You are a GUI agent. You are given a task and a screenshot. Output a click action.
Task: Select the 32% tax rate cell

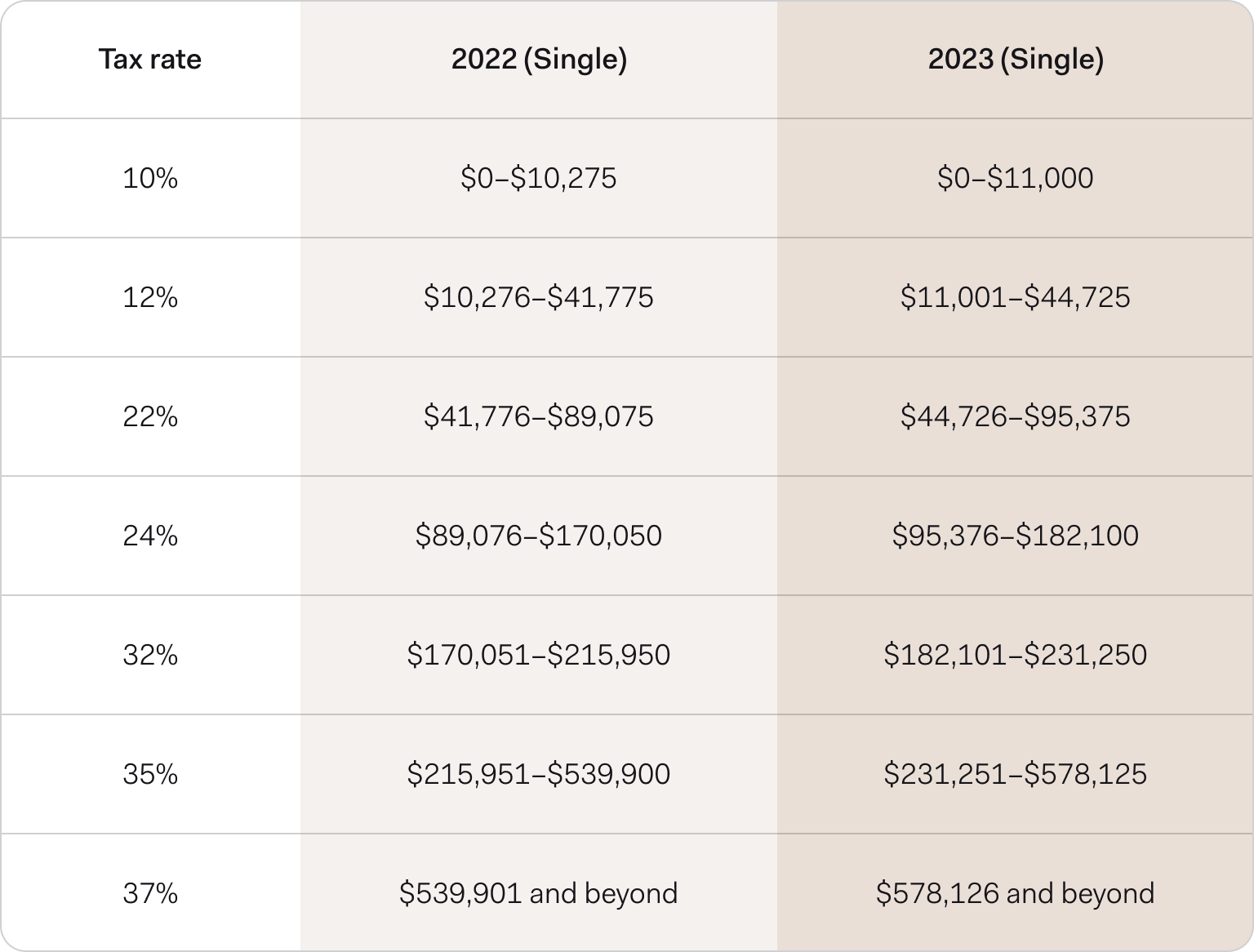(x=150, y=655)
